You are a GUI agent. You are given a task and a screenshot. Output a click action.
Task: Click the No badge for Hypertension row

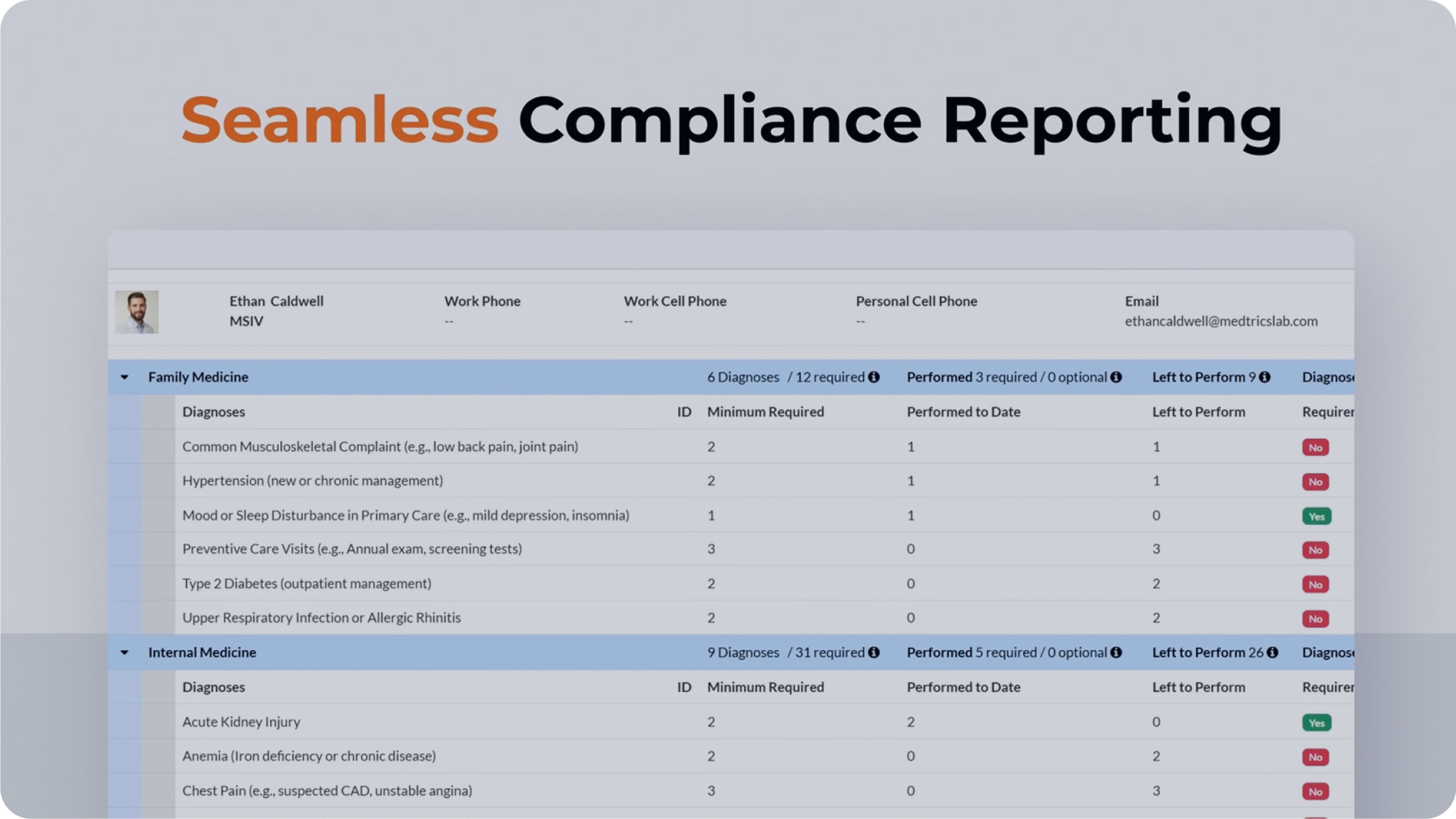(1315, 482)
